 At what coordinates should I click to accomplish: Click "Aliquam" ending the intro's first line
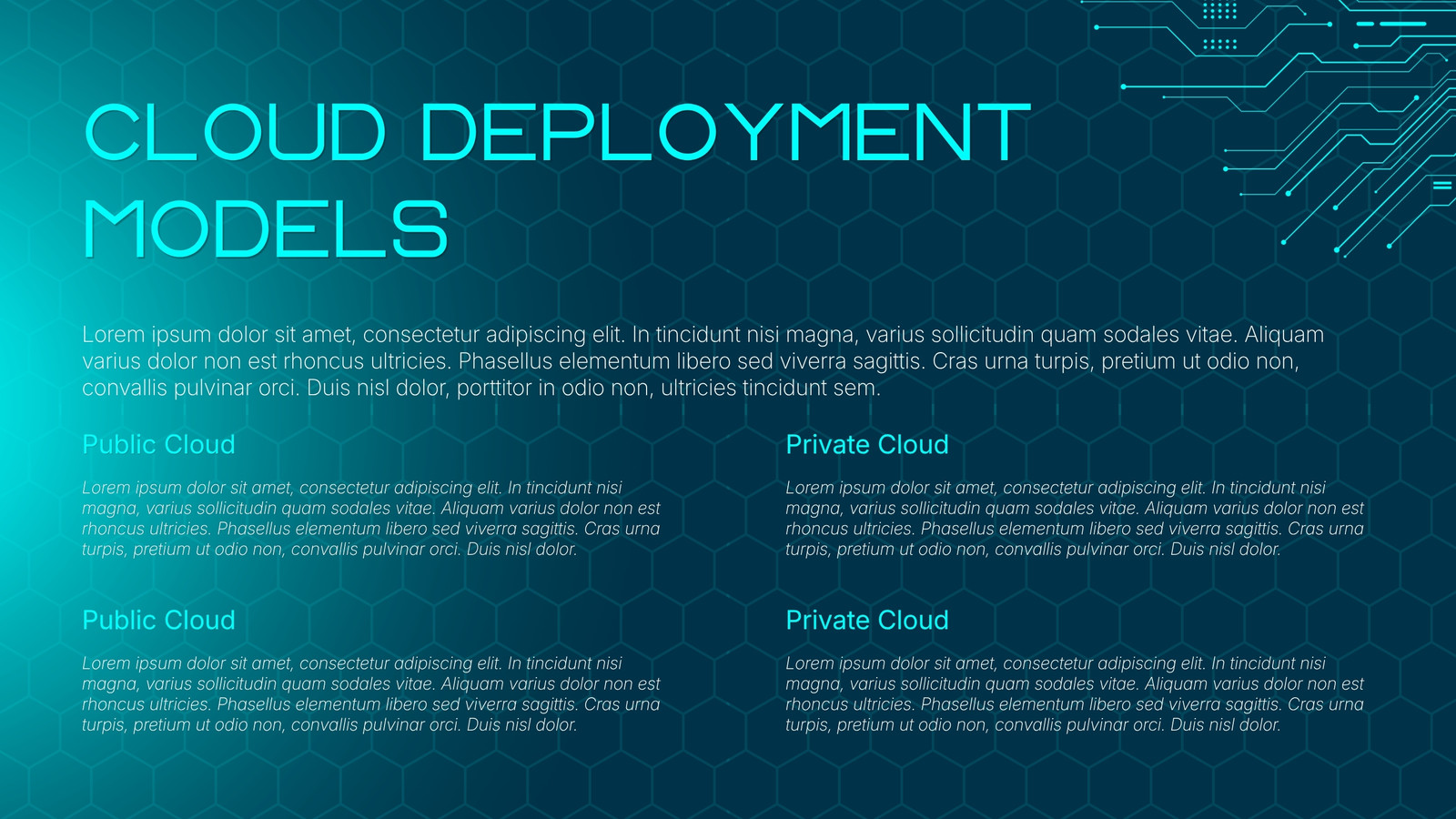[x=1284, y=335]
